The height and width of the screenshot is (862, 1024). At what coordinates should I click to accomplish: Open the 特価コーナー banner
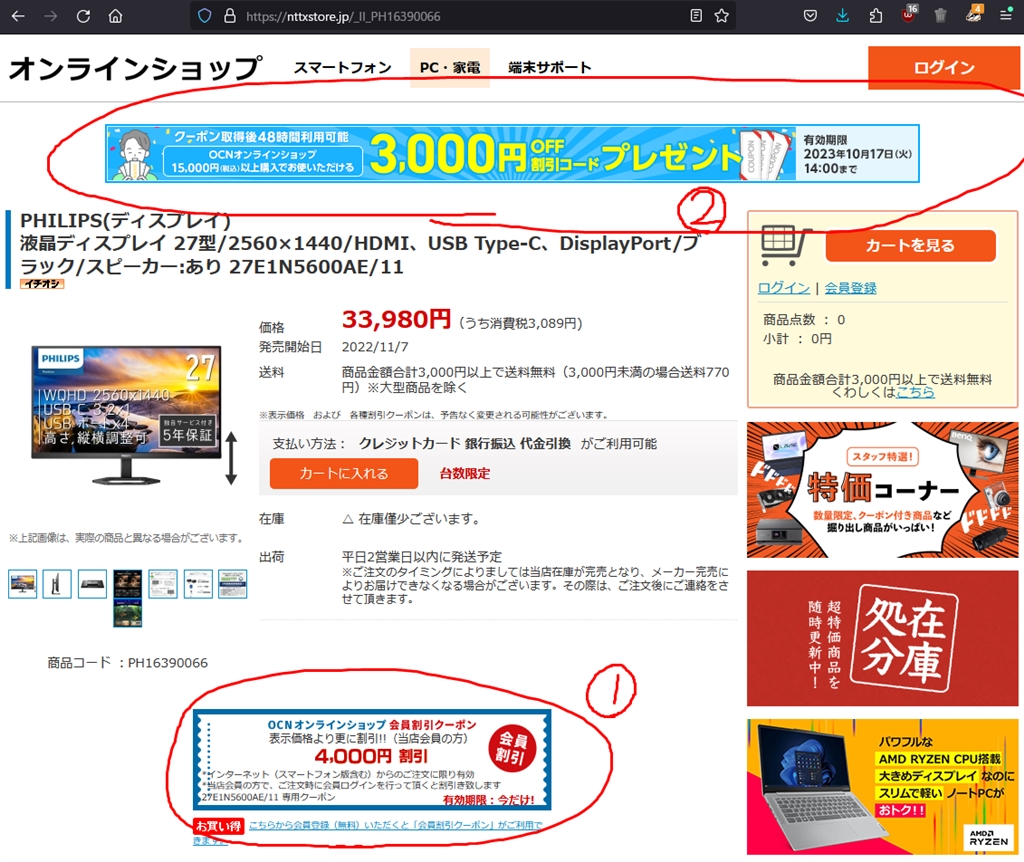882,490
